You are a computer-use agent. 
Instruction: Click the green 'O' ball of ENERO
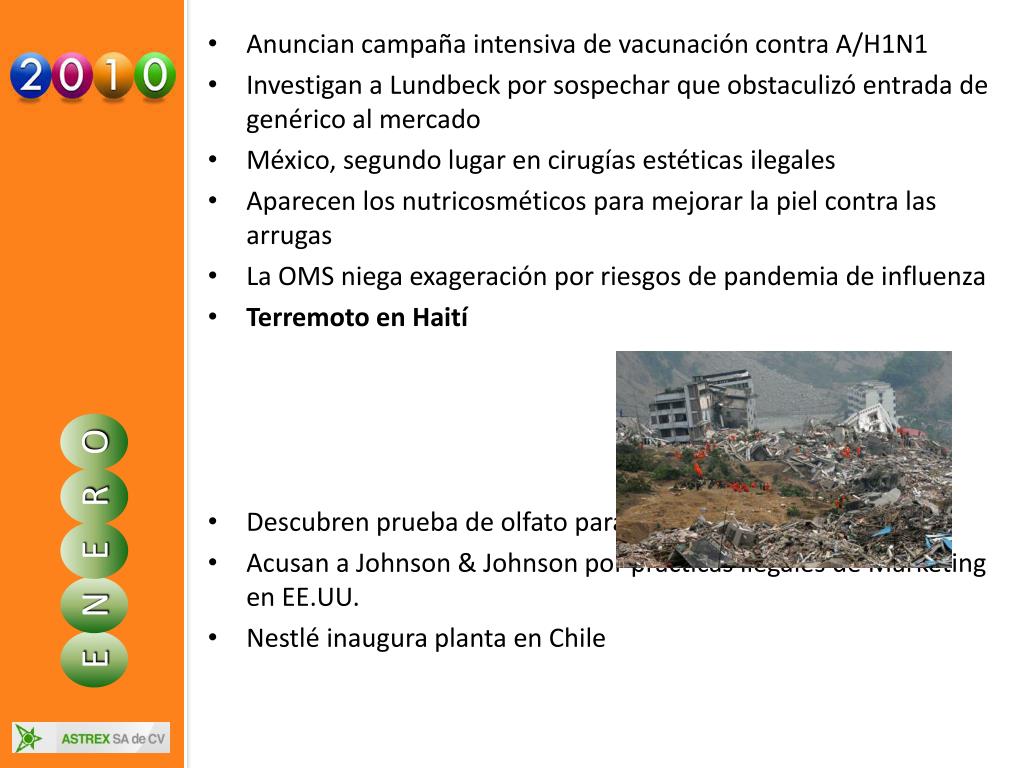tap(94, 442)
